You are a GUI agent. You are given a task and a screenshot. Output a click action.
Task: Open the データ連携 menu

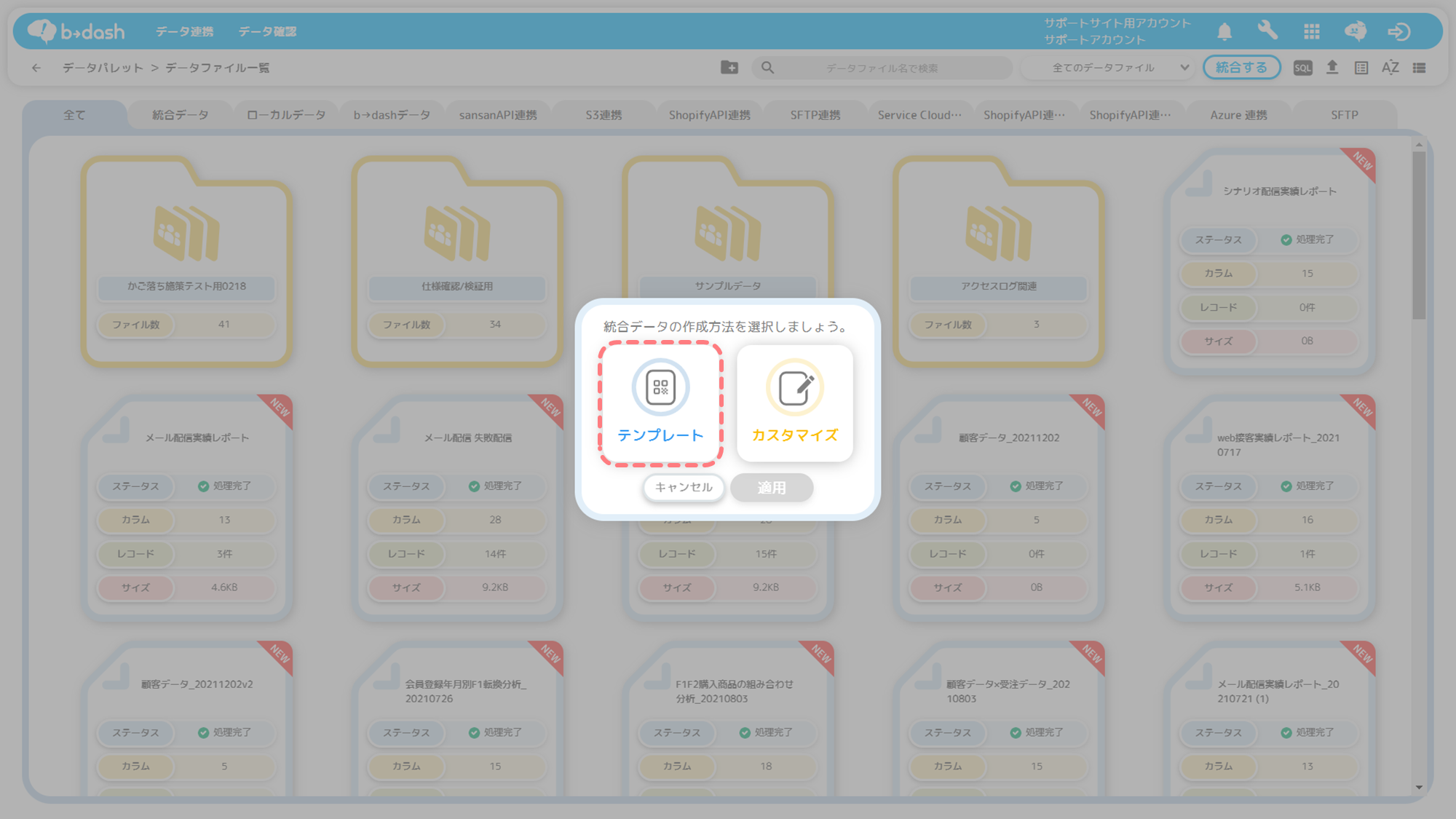pos(184,31)
